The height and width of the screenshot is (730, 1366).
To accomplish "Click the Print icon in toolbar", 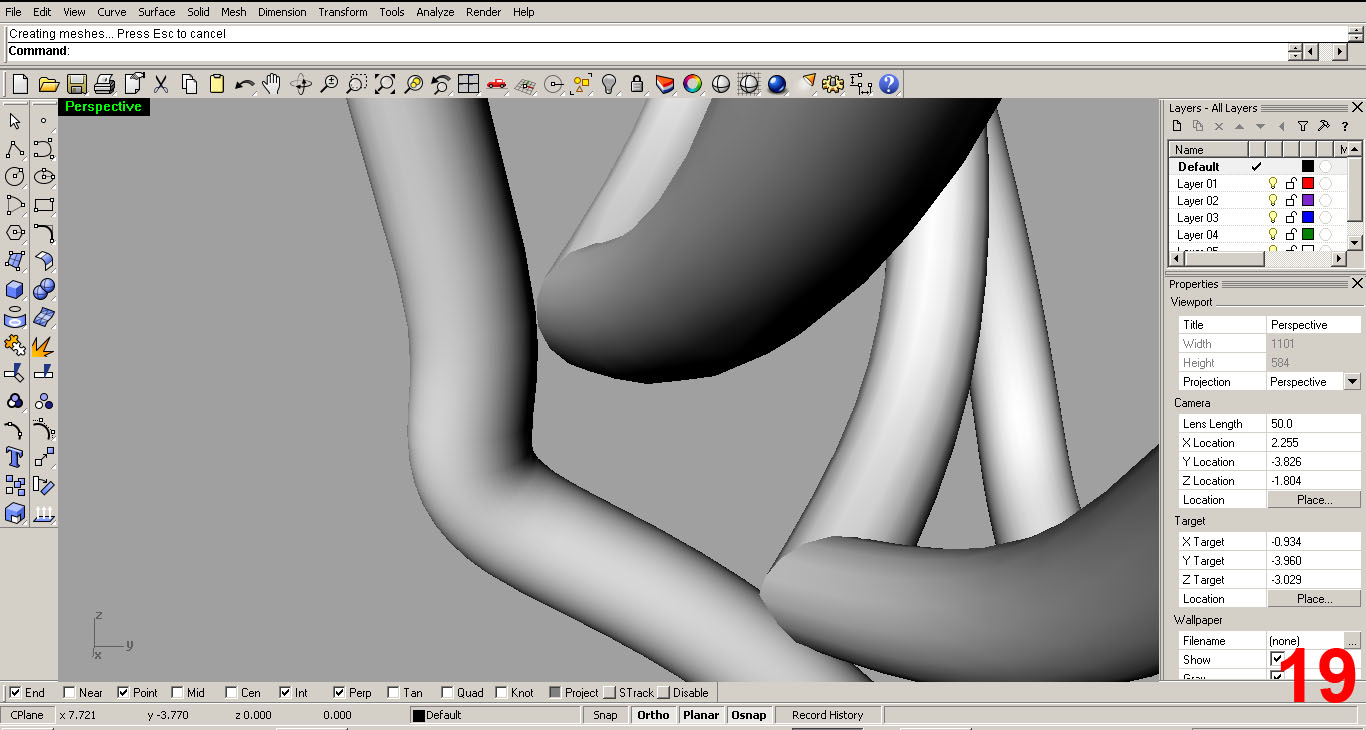I will pyautogui.click(x=104, y=84).
